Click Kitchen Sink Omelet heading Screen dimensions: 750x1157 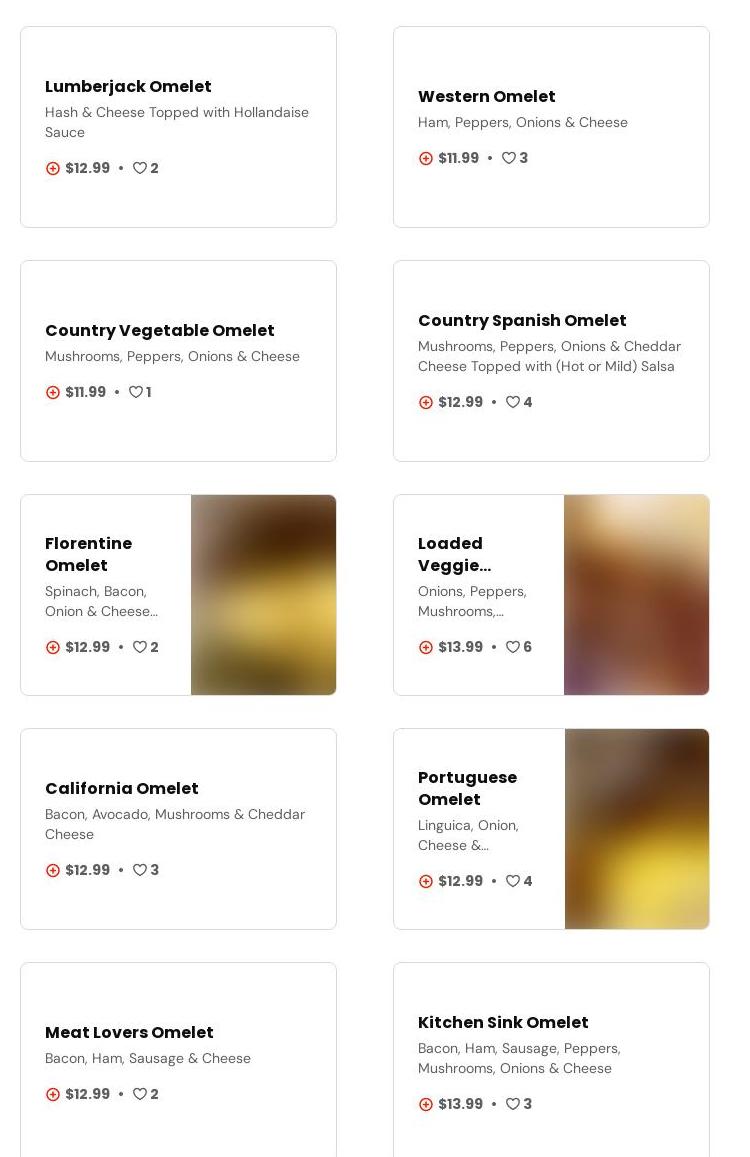pos(503,1023)
